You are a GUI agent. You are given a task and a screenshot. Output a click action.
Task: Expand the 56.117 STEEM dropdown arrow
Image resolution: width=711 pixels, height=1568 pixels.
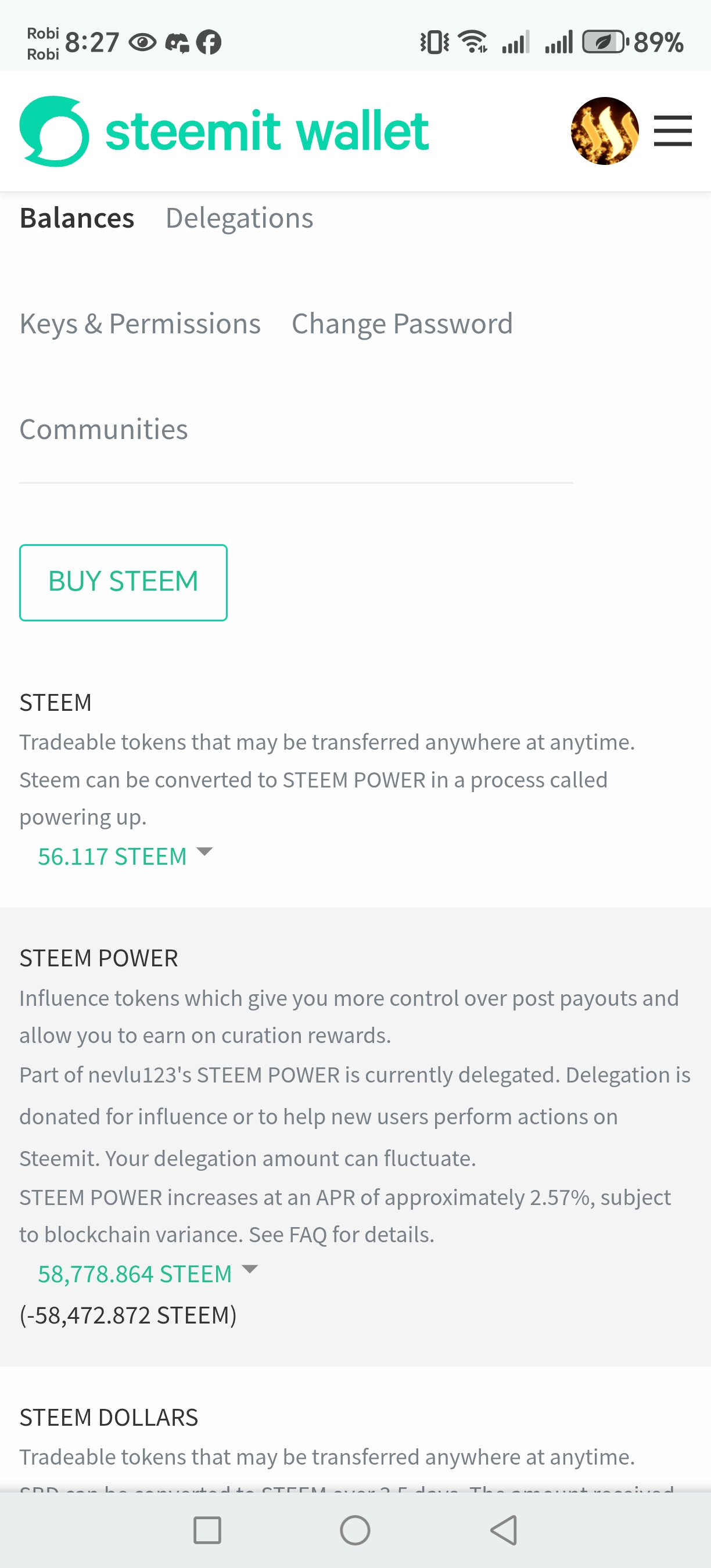coord(204,851)
